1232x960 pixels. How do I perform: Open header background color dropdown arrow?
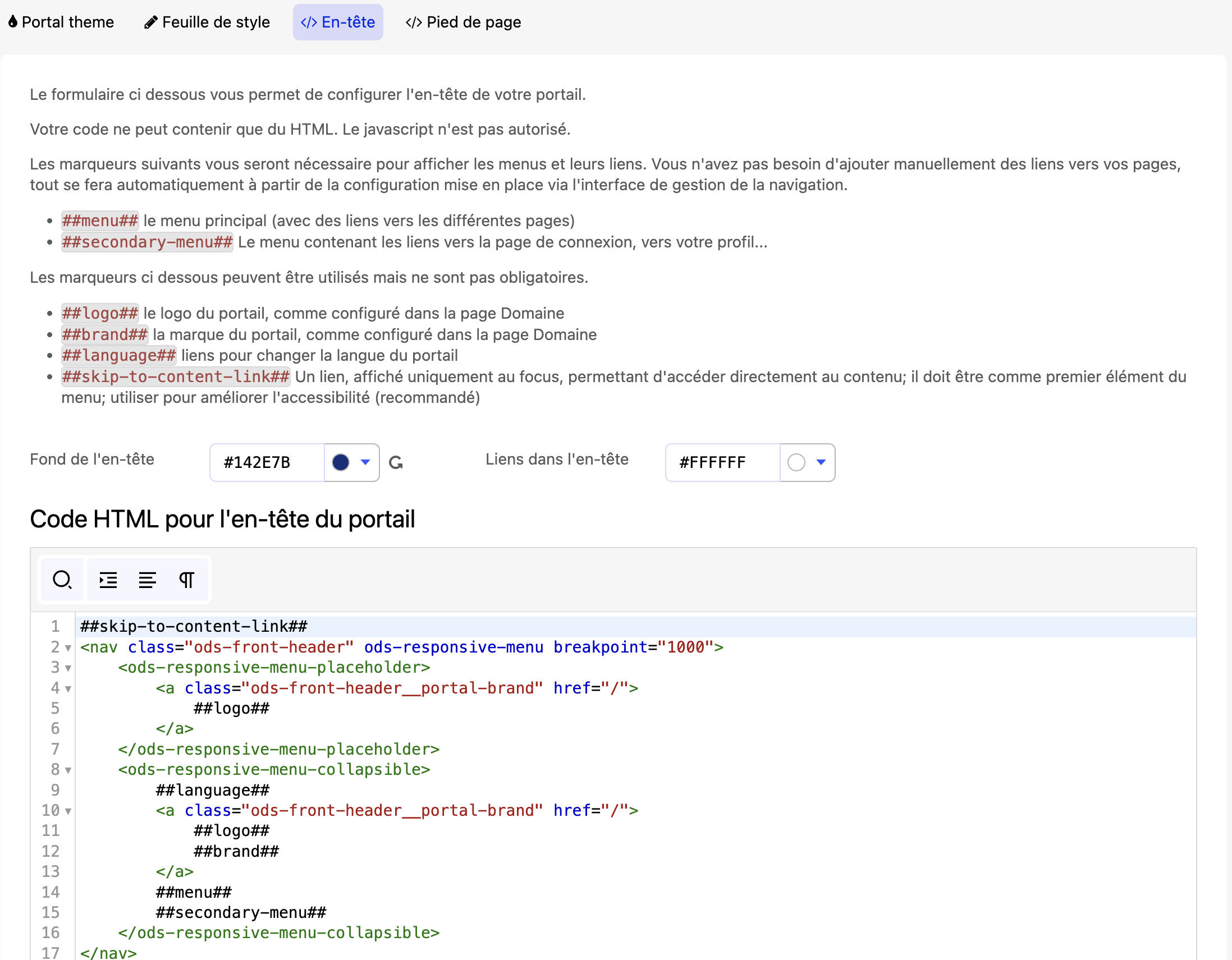365,462
